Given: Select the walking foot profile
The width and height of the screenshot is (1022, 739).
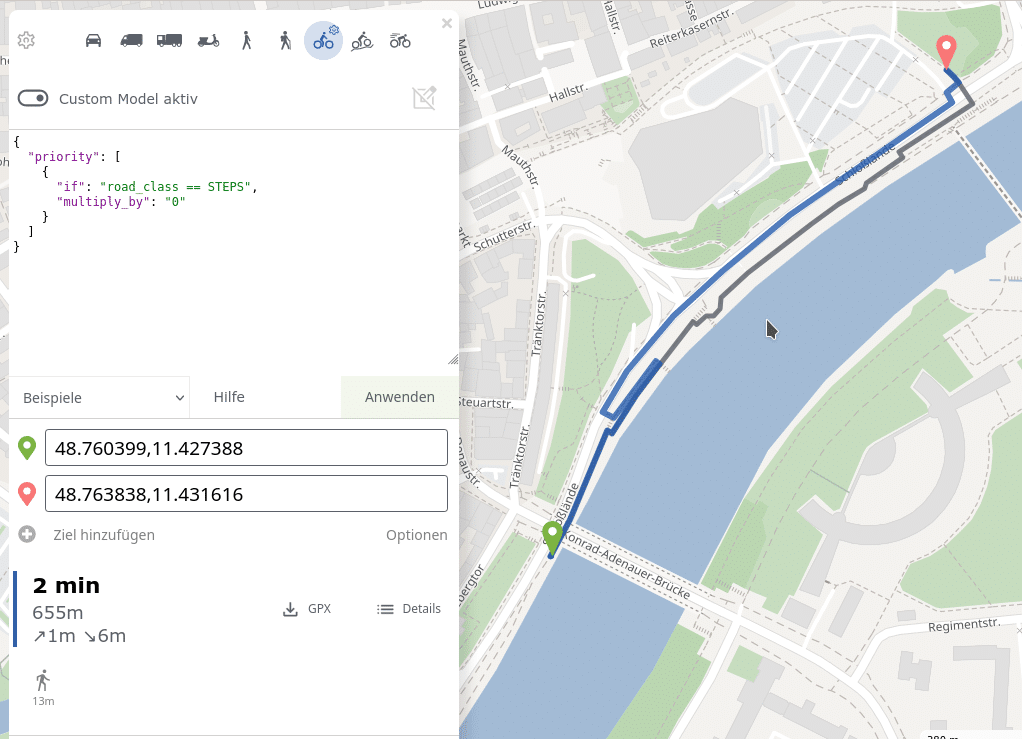Looking at the screenshot, I should (x=246, y=40).
